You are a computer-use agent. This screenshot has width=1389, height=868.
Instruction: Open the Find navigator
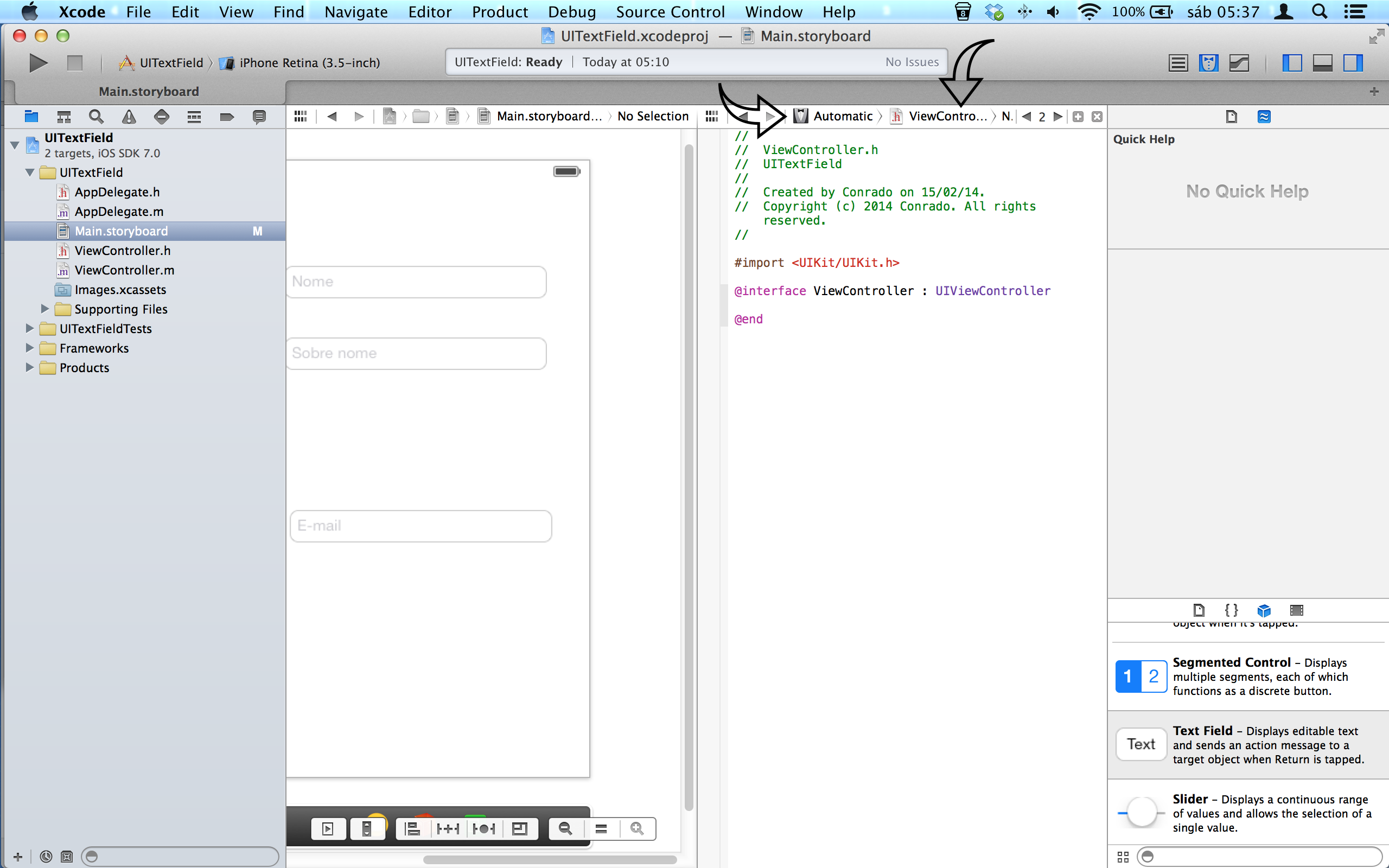[x=97, y=117]
